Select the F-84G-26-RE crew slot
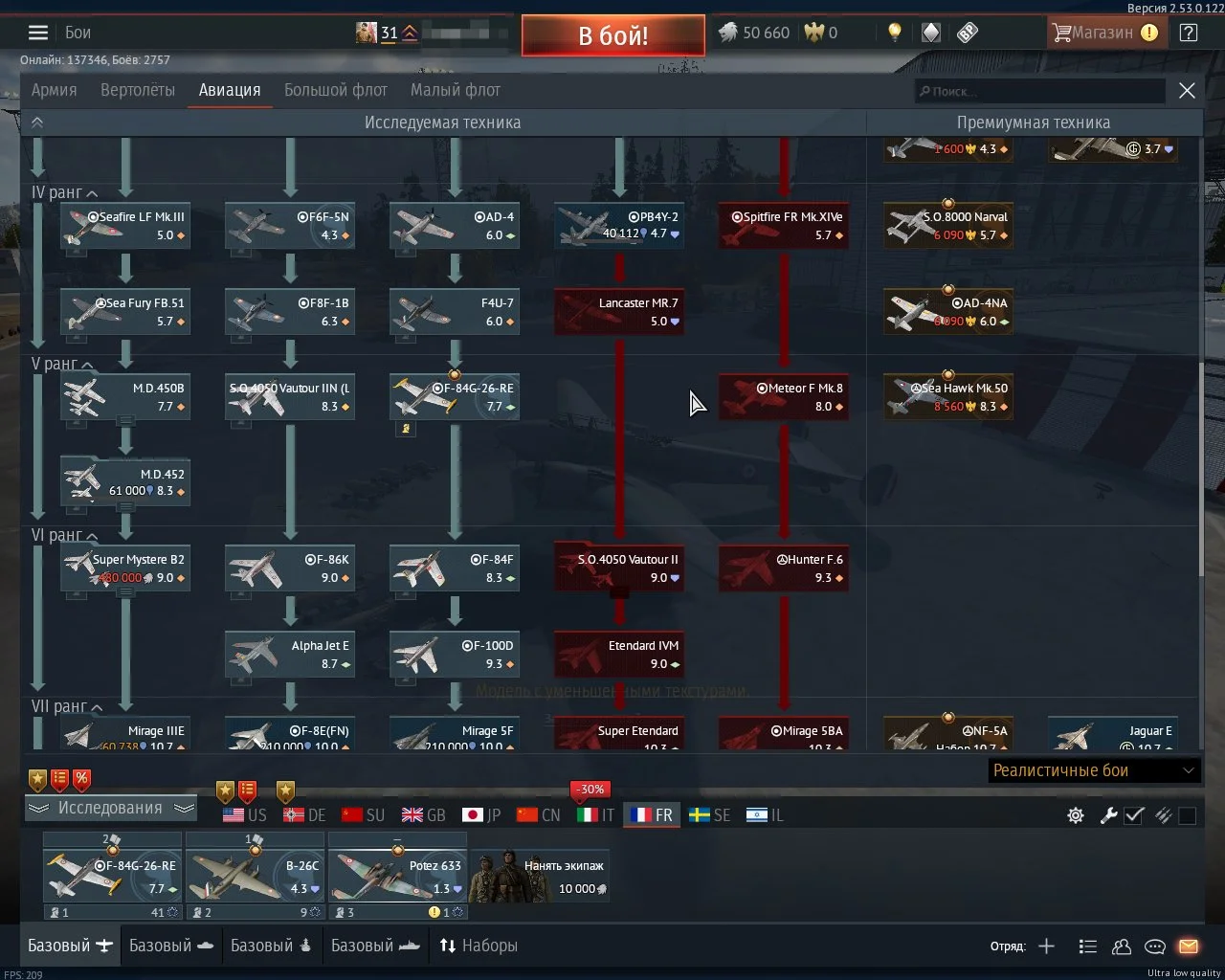This screenshot has width=1225, height=980. point(112,876)
